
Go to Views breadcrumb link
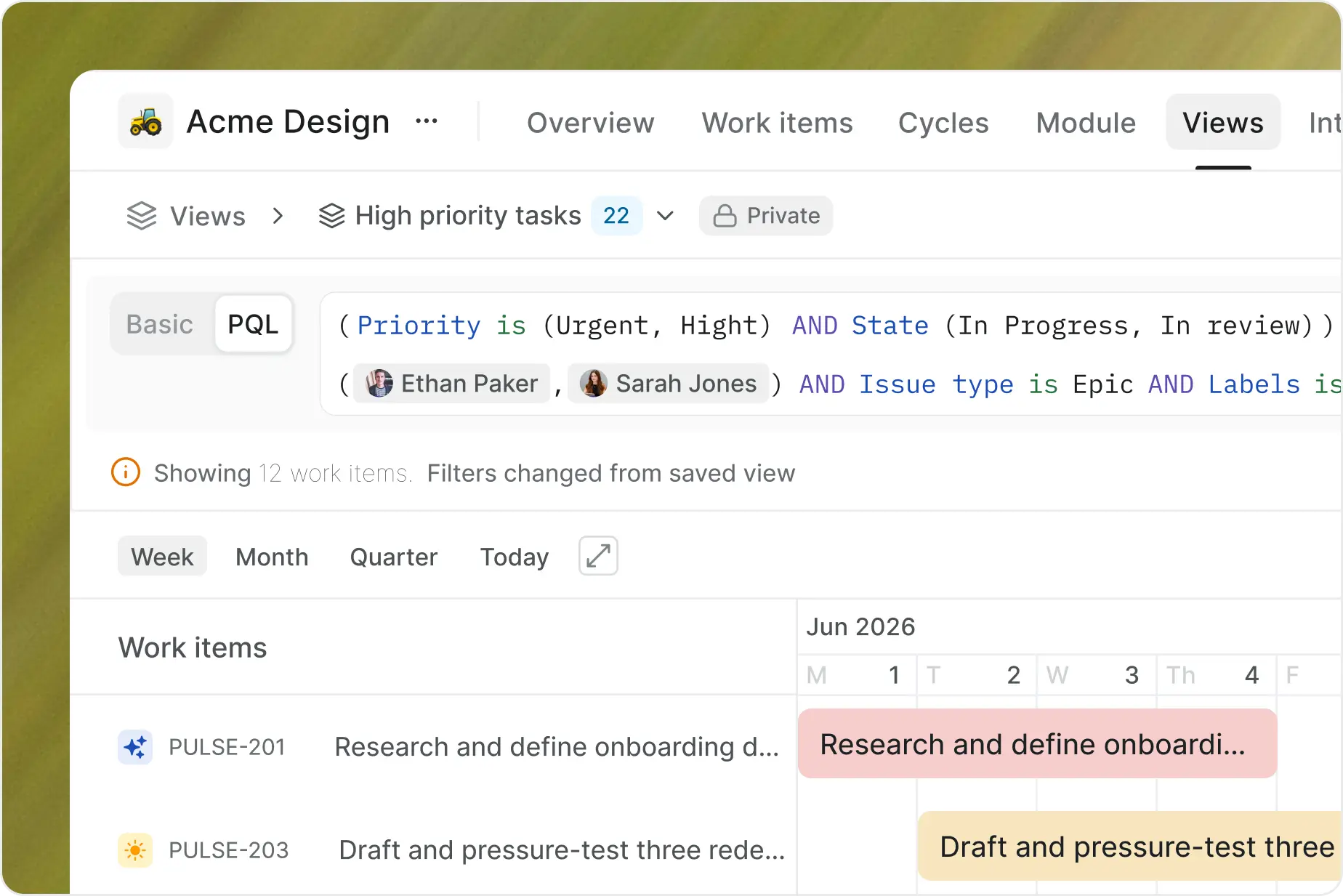pos(208,216)
